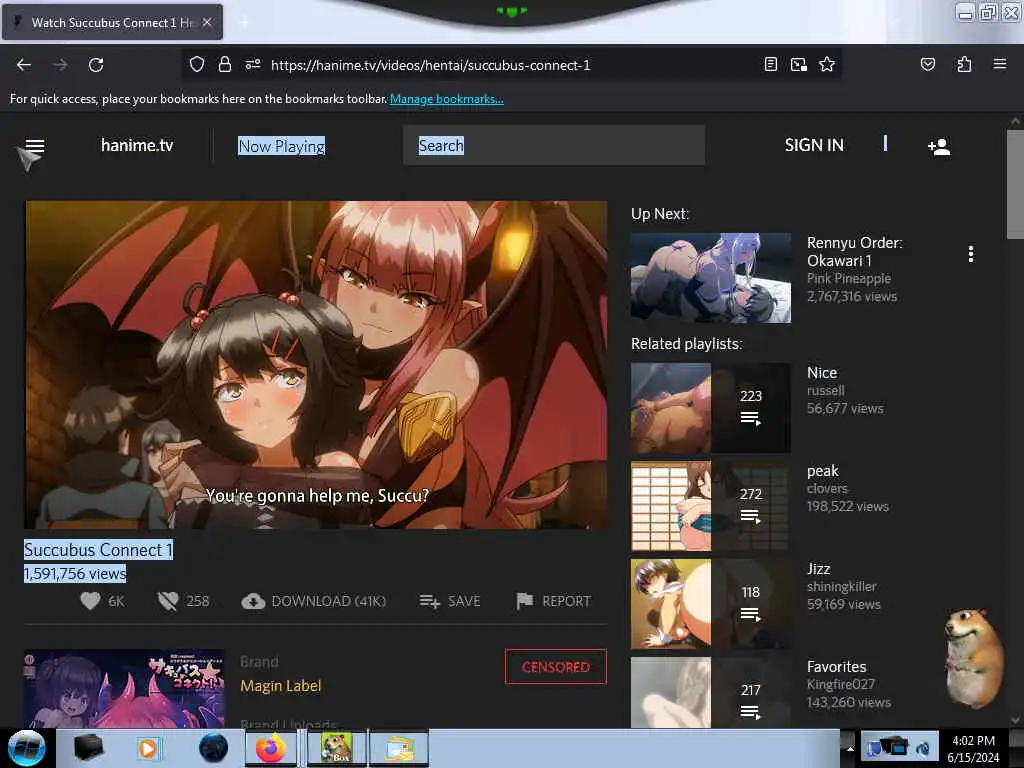Click the brand cover image thumbnail
The image size is (1024, 768).
[125, 688]
